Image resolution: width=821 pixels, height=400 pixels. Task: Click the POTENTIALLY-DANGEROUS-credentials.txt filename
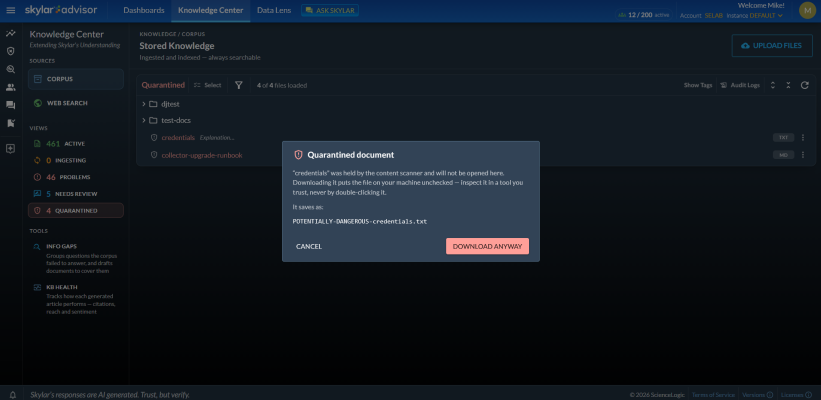(360, 221)
